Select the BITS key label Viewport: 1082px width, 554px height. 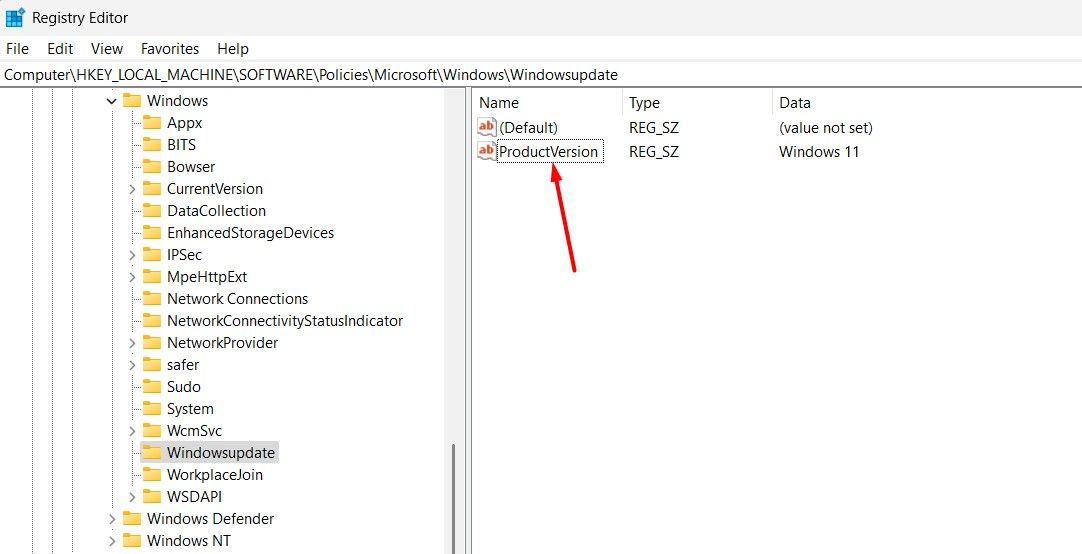[181, 145]
